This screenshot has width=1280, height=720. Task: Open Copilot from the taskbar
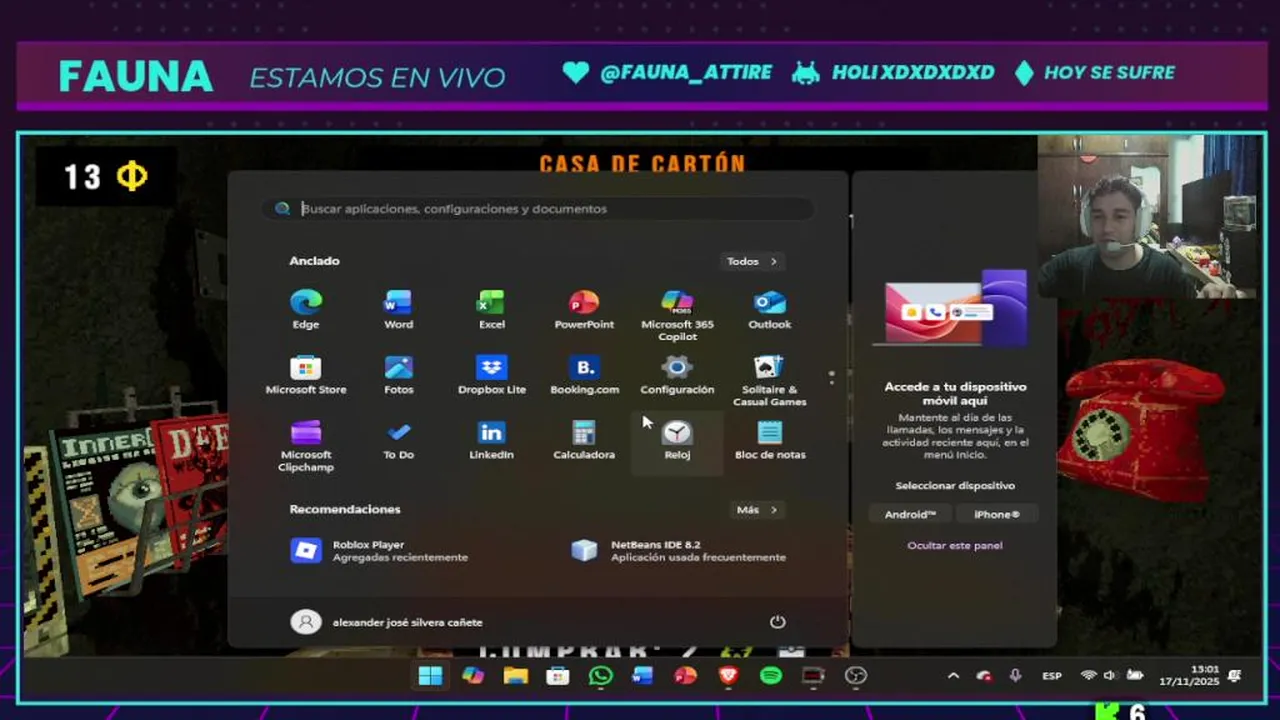pyautogui.click(x=473, y=676)
